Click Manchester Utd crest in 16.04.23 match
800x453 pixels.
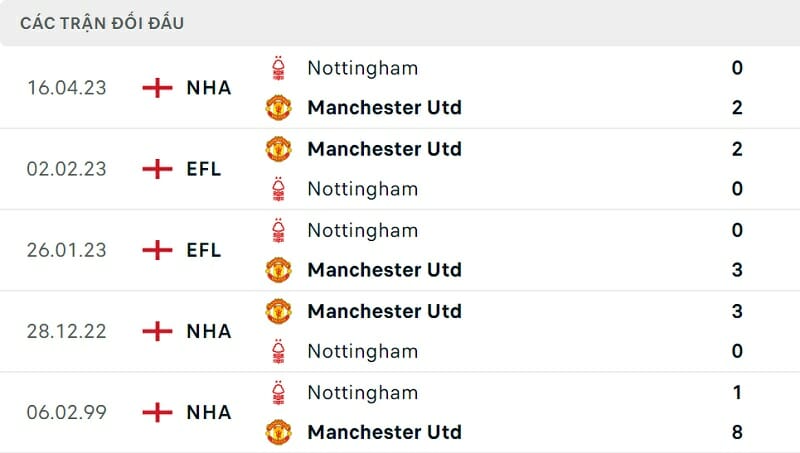tap(278, 107)
